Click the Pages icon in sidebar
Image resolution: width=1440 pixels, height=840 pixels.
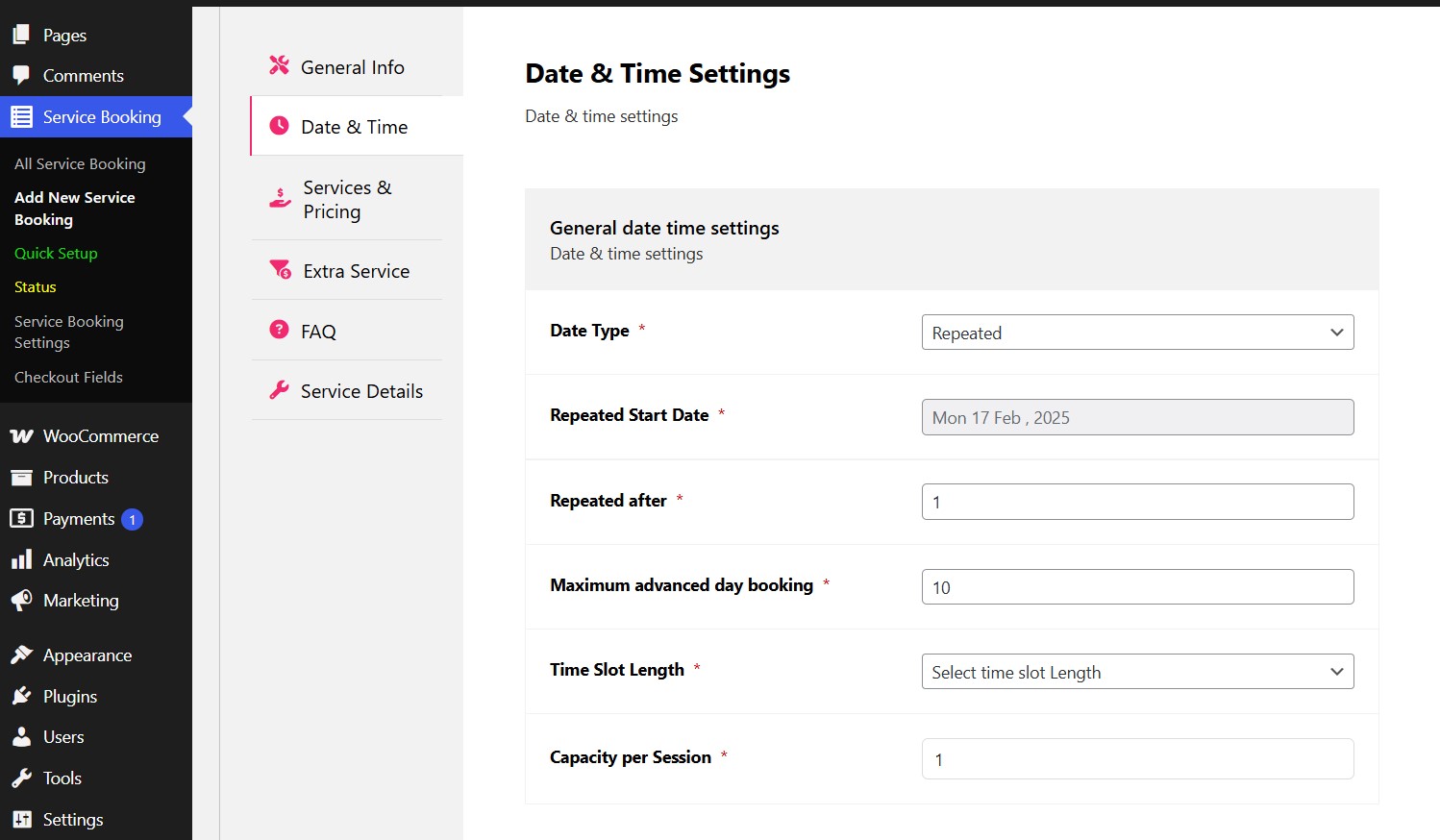pyautogui.click(x=21, y=35)
